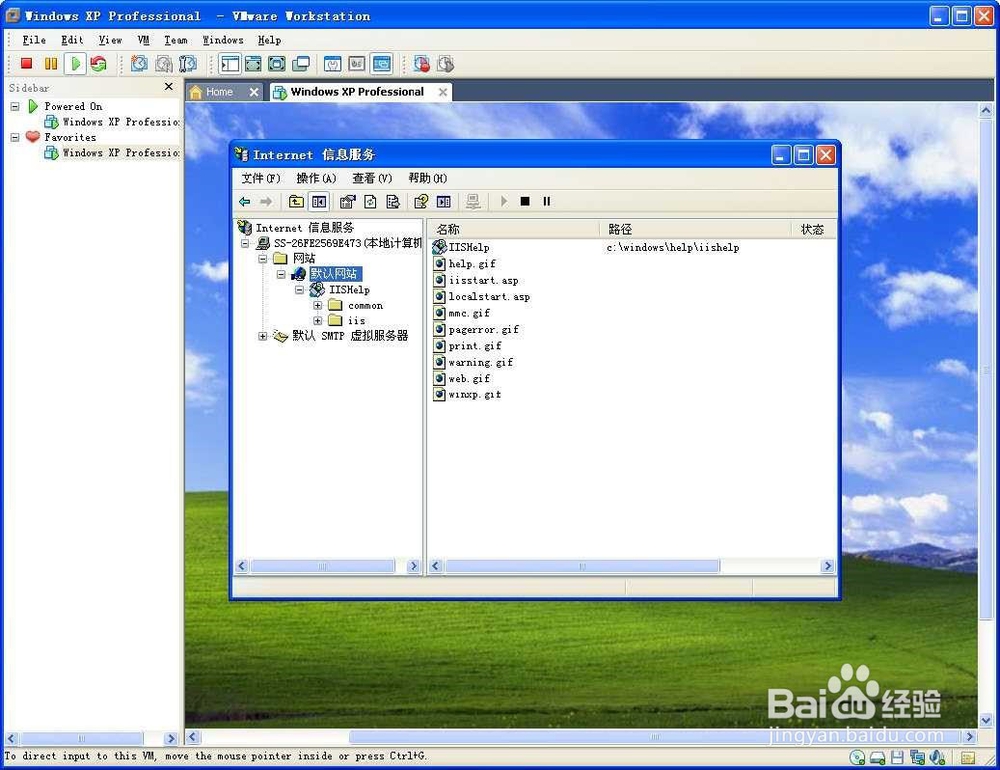Collapse the Powered On group in Sidebar

[x=15, y=107]
